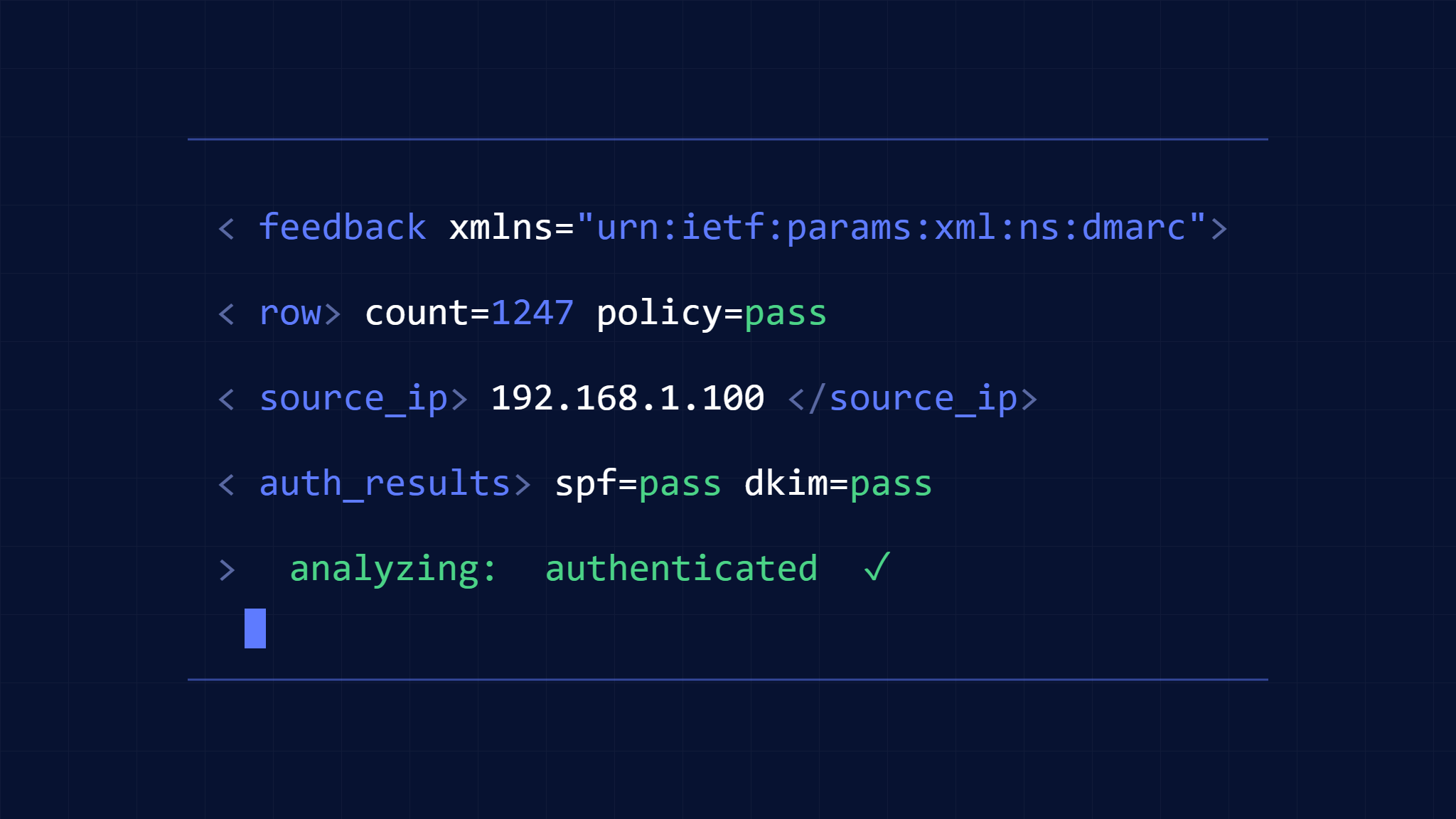Click the blinking block cursor
This screenshot has height=819, width=1456.
(255, 628)
